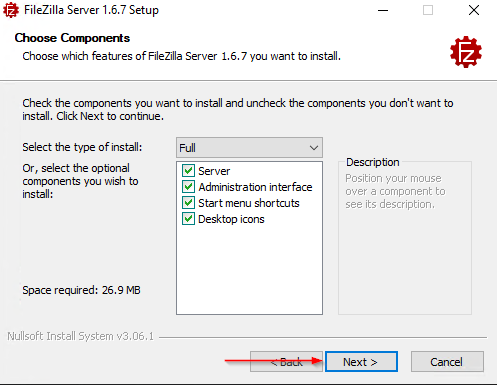This screenshot has height=385, width=497.
Task: Select the Server label in the component list
Action: coord(214,171)
